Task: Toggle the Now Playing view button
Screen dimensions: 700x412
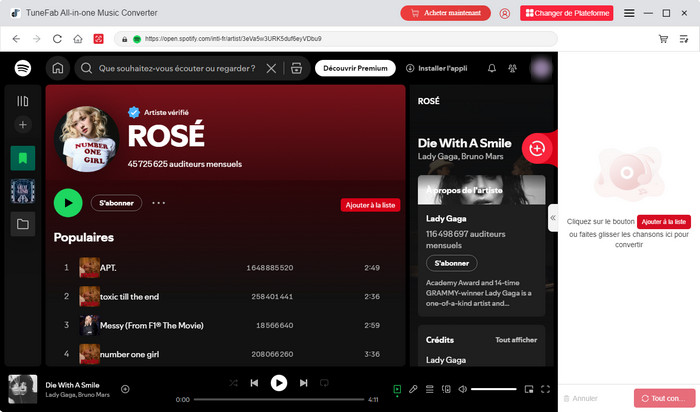Action: [x=397, y=389]
